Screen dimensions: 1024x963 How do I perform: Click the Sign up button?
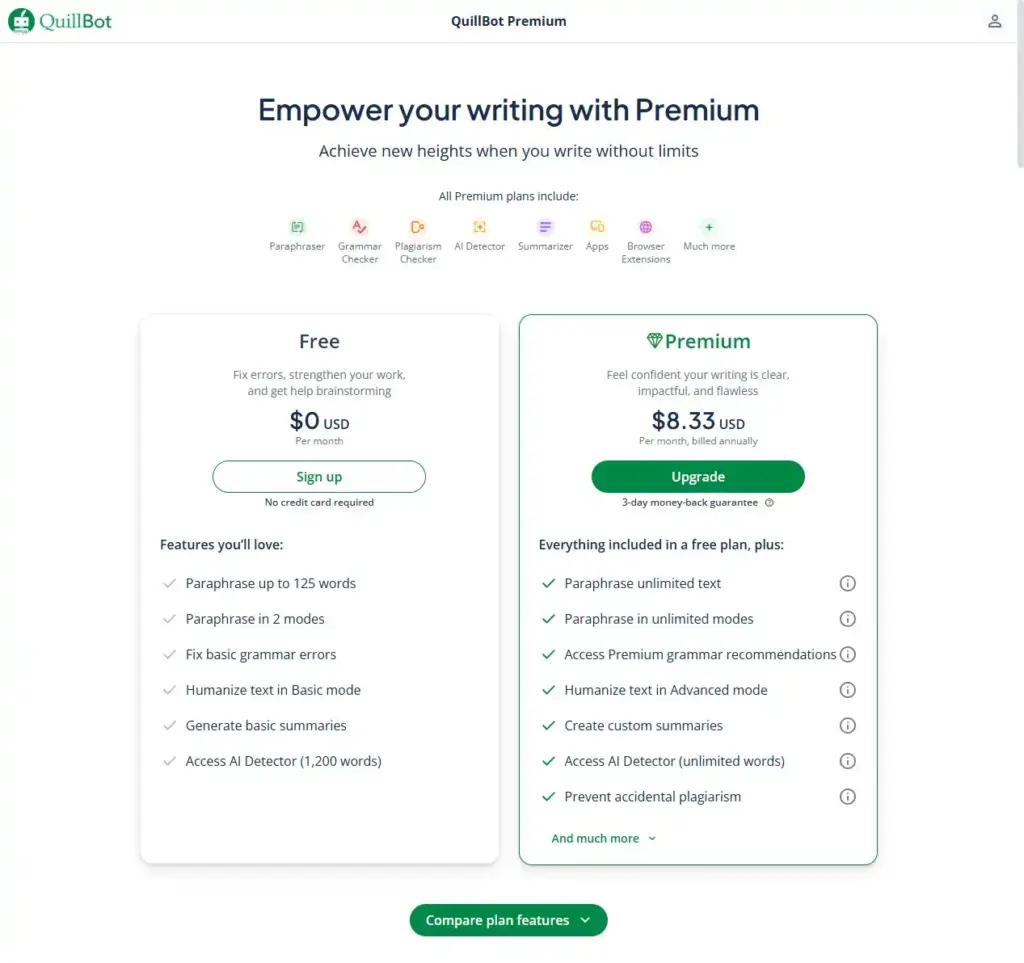(x=319, y=477)
